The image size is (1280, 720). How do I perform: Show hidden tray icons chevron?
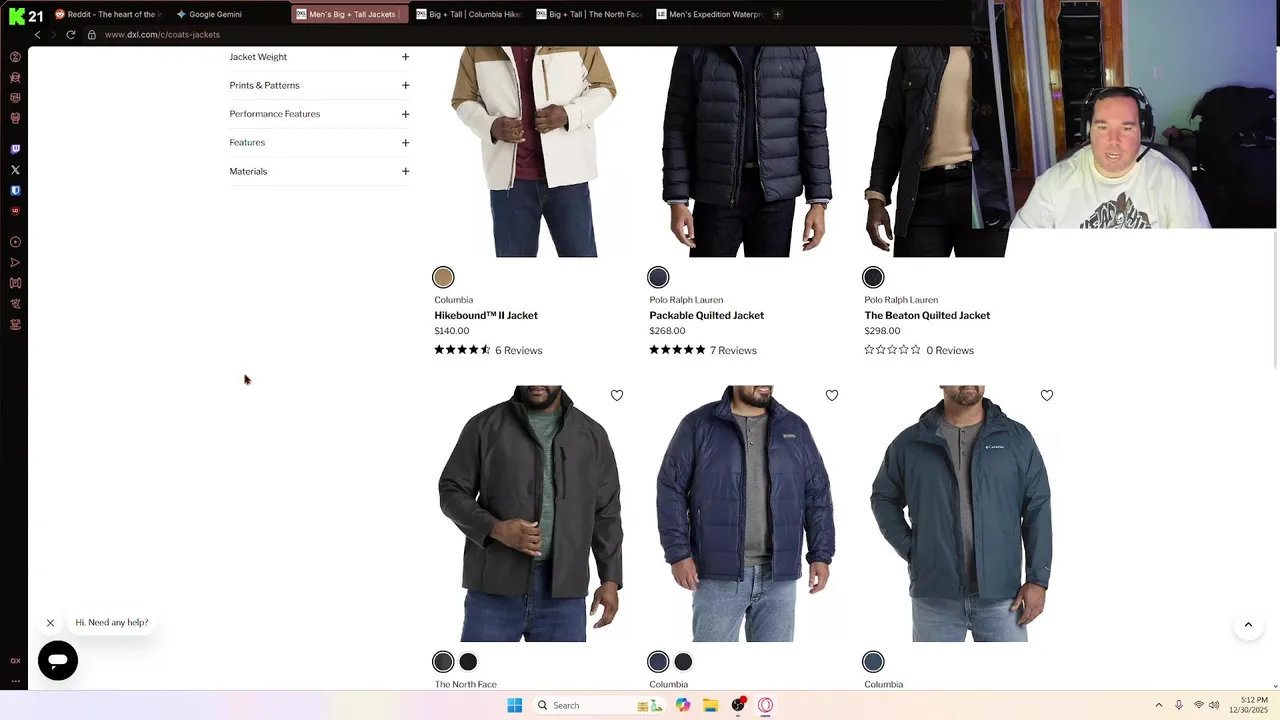pyautogui.click(x=1159, y=705)
